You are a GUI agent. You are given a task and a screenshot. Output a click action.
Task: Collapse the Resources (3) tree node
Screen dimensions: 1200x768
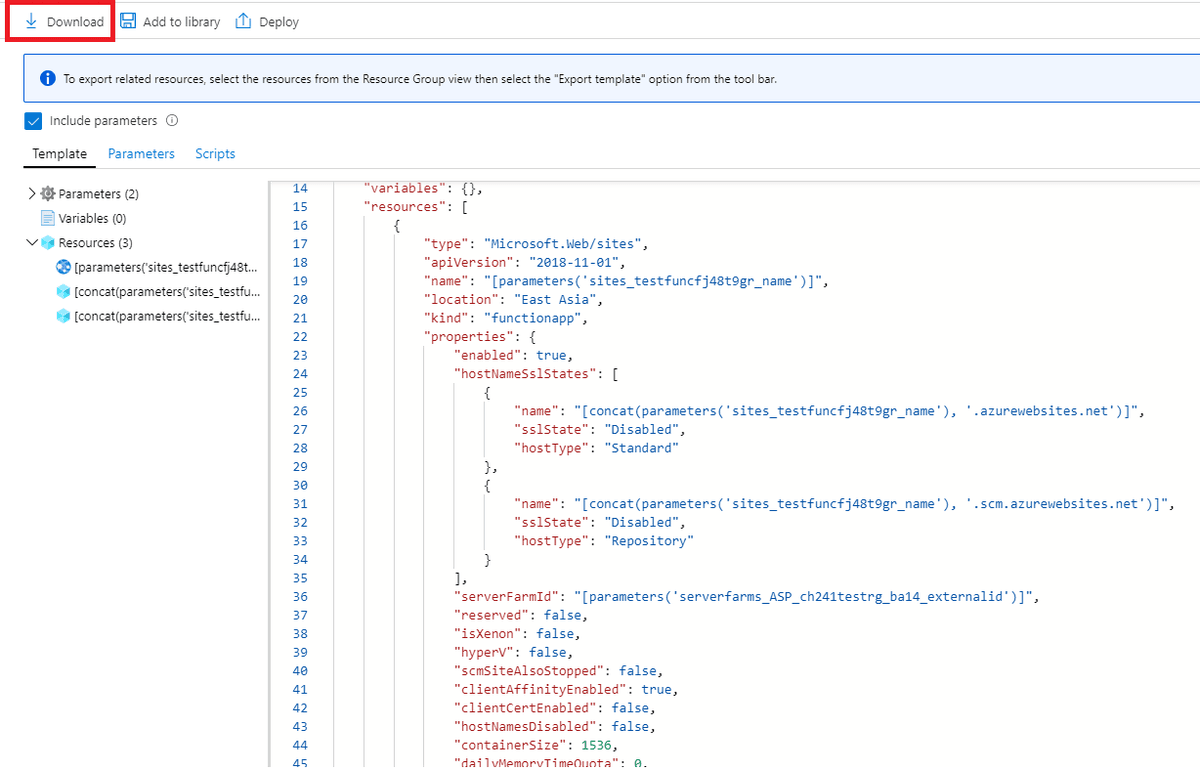point(32,243)
